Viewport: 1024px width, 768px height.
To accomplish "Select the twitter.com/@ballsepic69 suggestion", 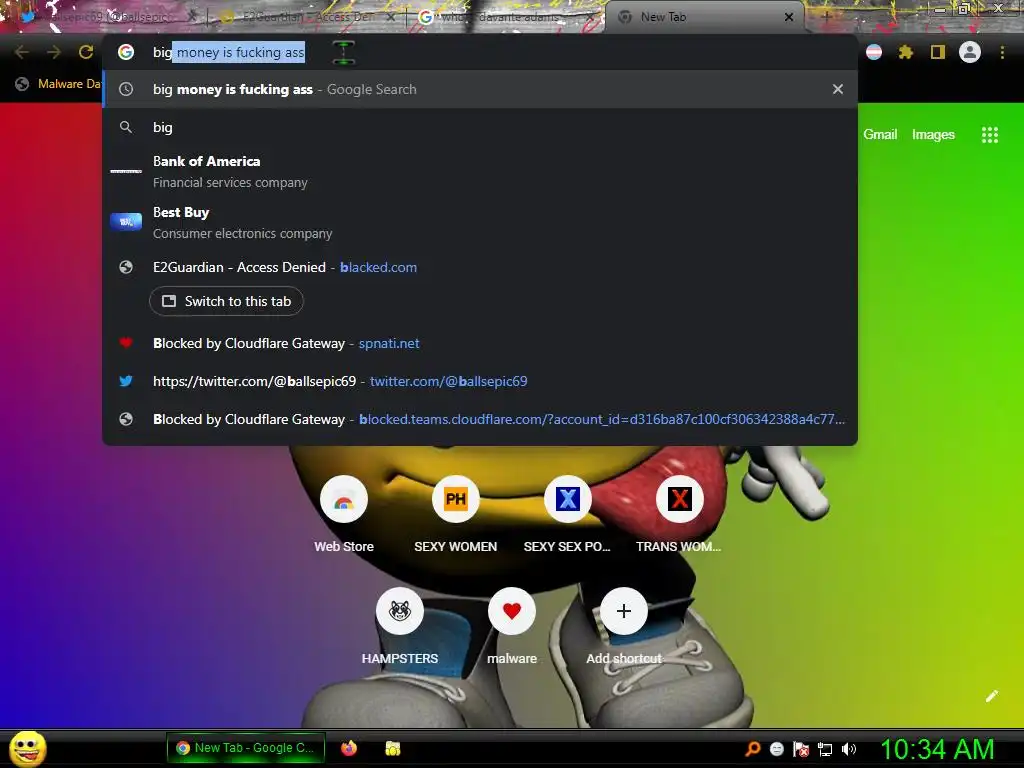I will 480,381.
